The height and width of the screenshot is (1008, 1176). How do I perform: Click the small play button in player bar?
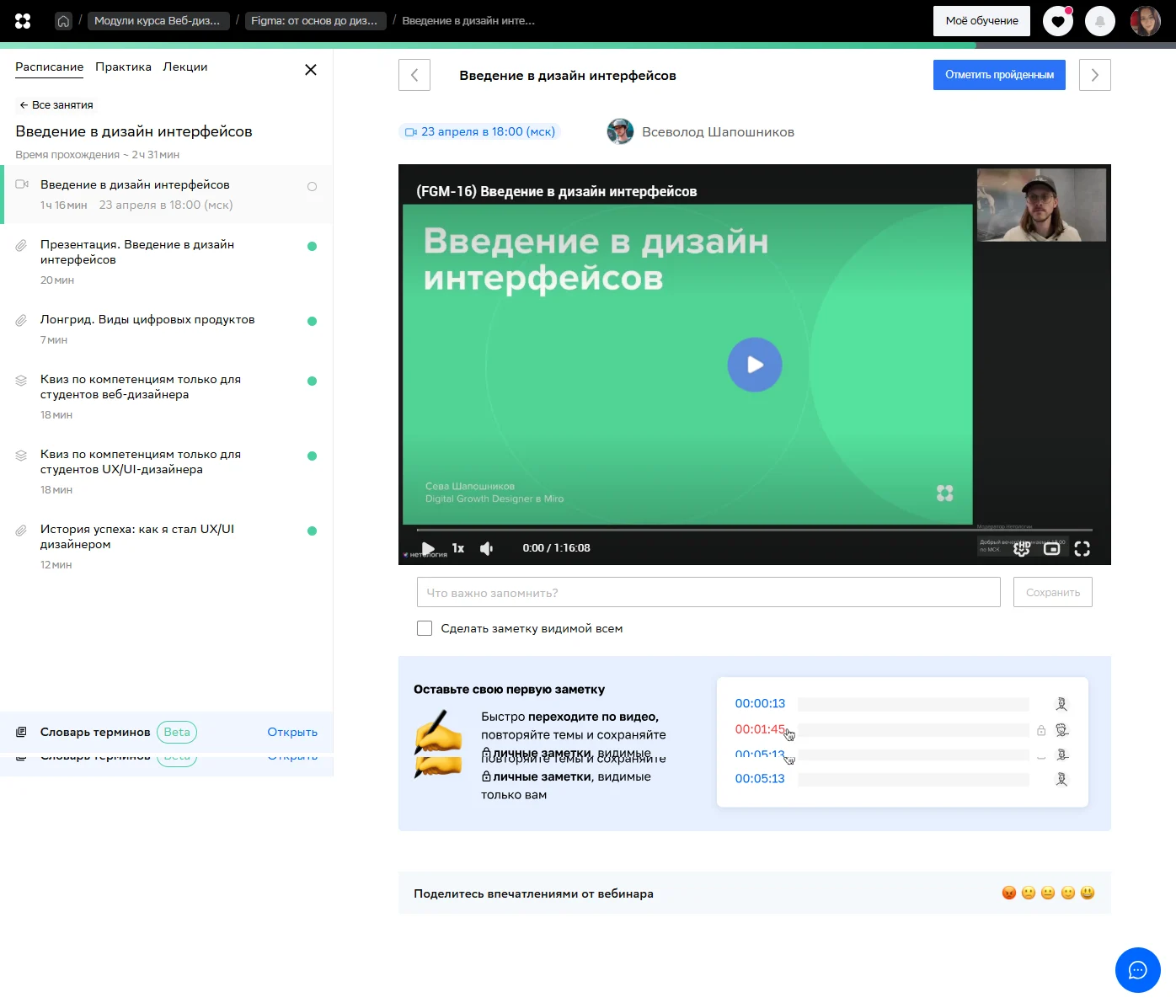click(428, 548)
